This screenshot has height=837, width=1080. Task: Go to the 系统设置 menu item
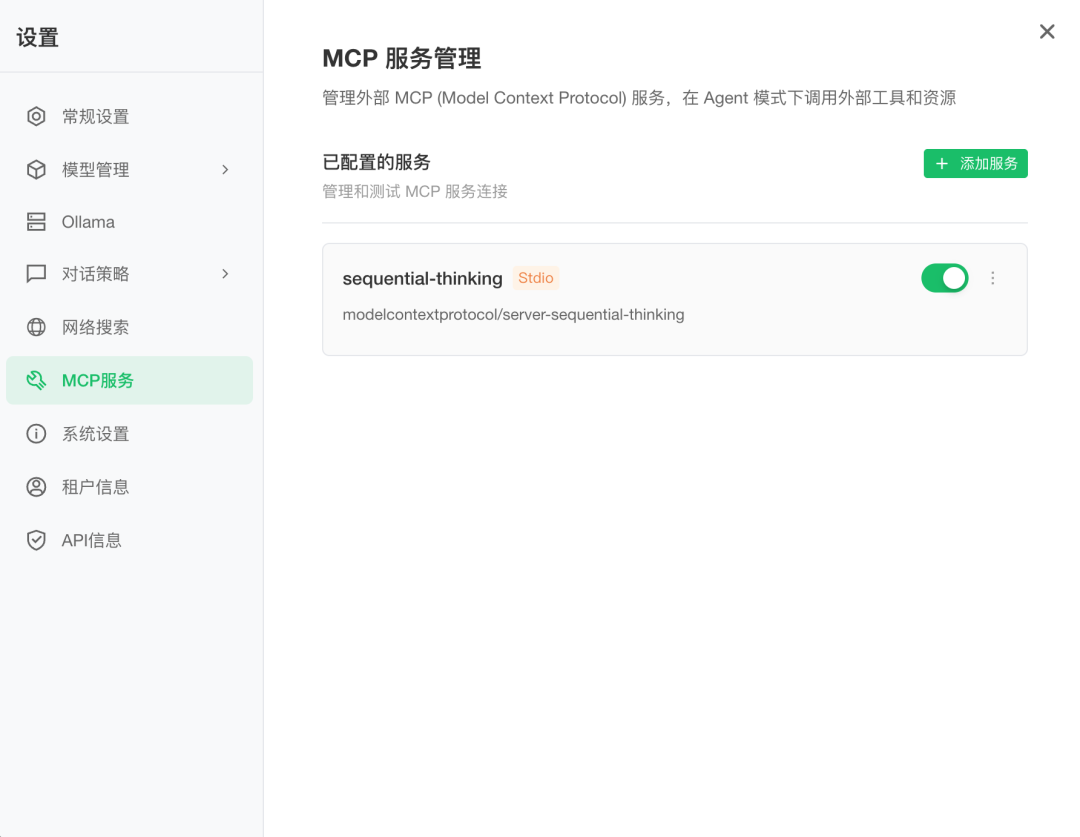click(x=98, y=433)
